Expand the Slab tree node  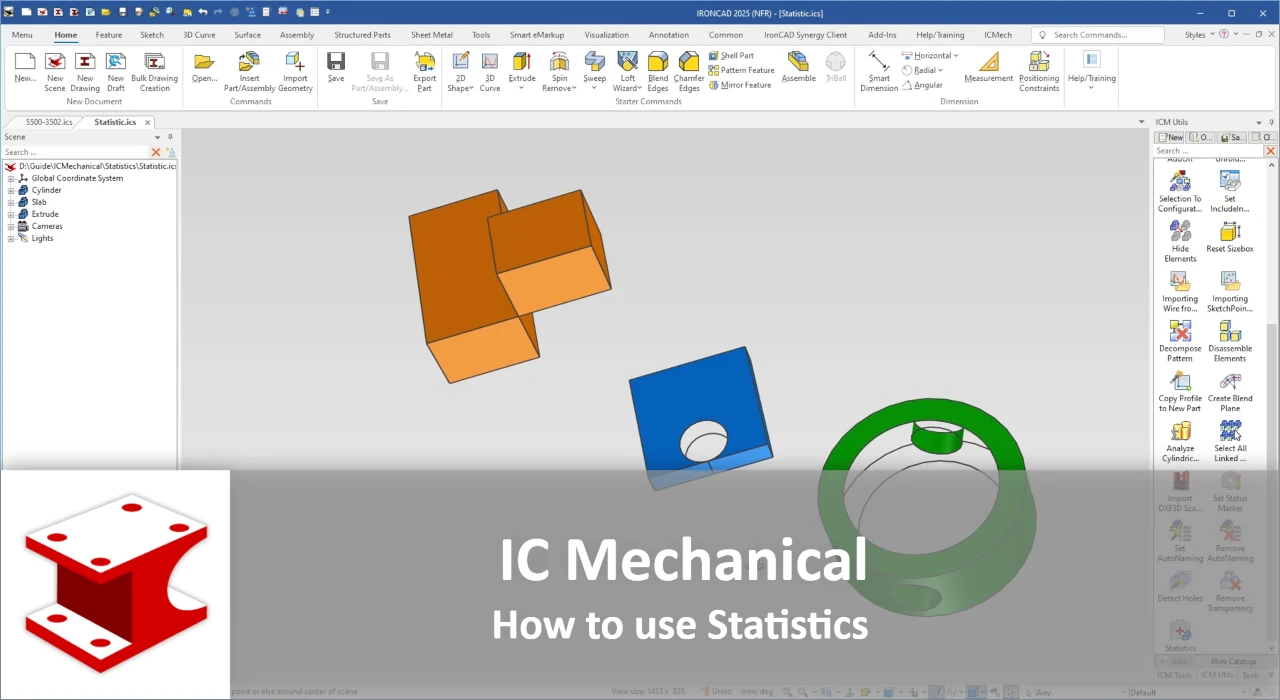(x=11, y=202)
